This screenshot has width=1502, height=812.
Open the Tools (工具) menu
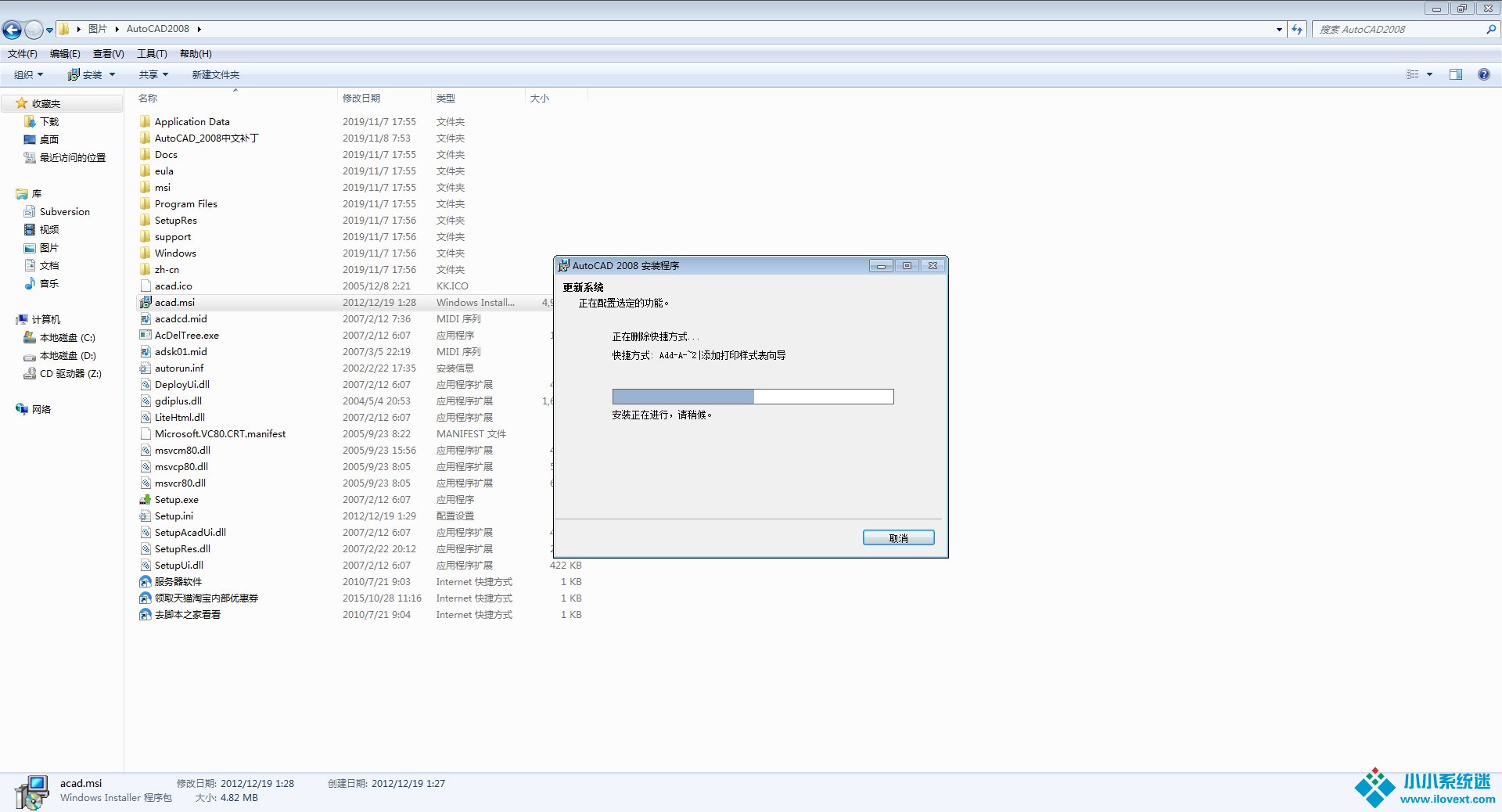pos(152,54)
